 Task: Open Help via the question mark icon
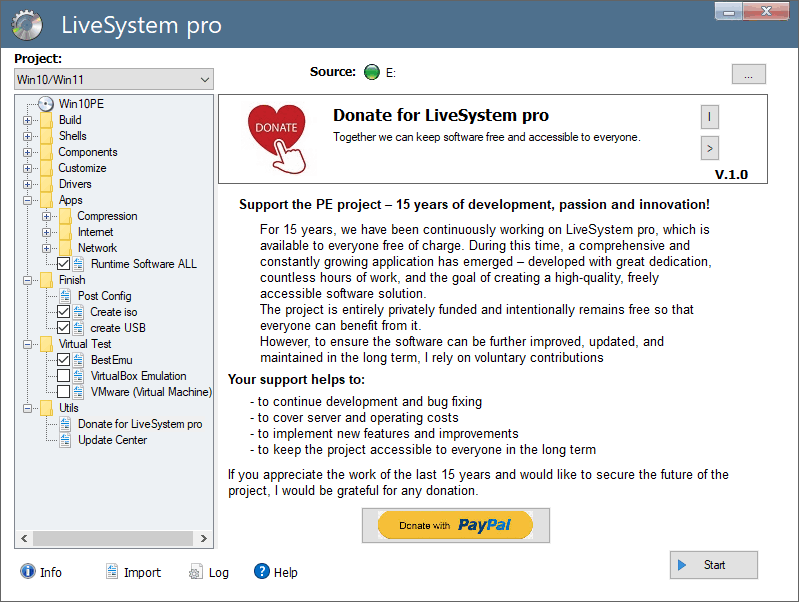[x=262, y=572]
